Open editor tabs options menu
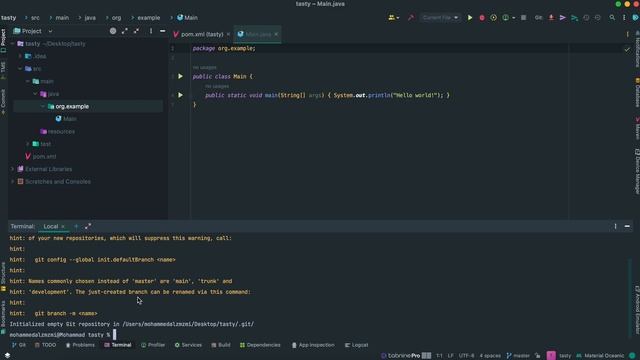The width and height of the screenshot is (640, 360). point(627,34)
